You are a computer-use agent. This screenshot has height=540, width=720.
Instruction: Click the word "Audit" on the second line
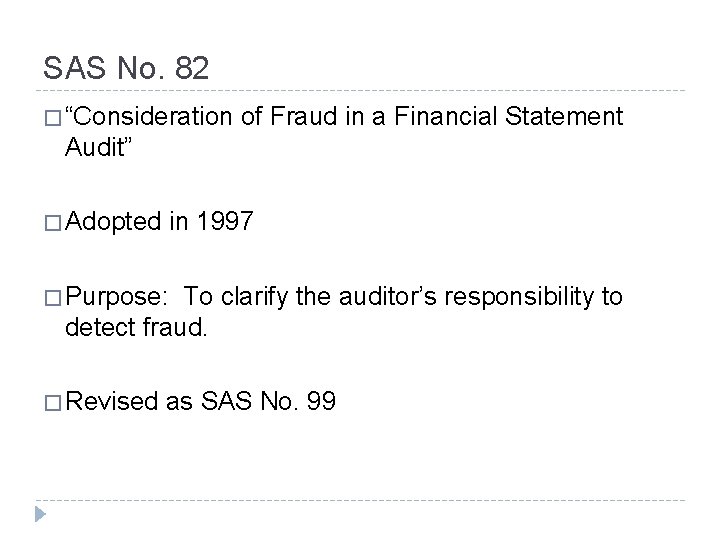[95, 147]
